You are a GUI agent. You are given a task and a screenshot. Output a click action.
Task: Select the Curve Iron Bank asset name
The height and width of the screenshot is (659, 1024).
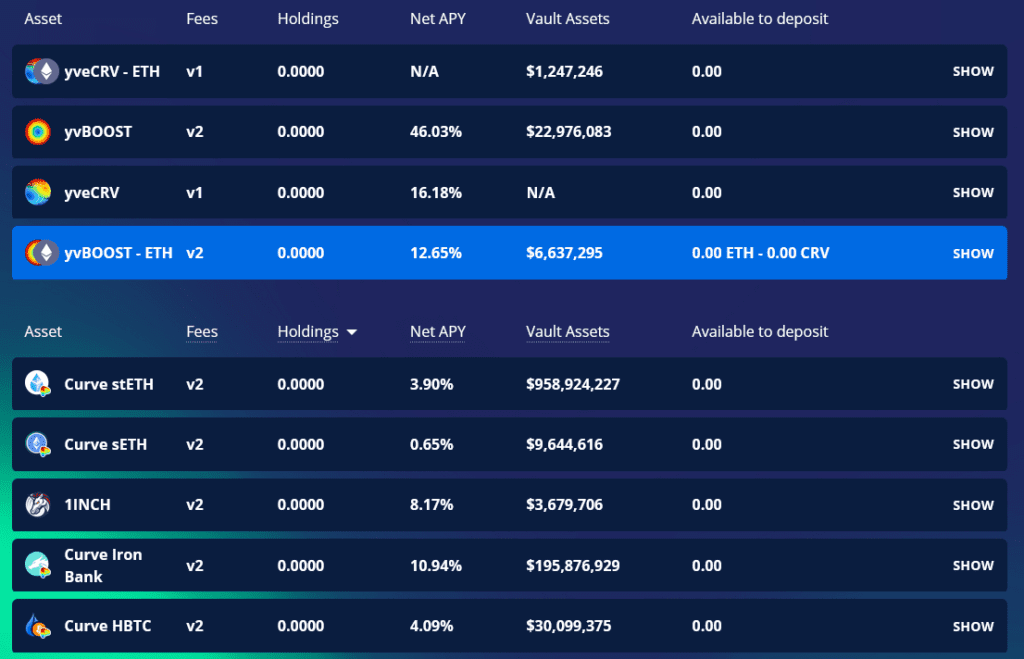click(103, 566)
